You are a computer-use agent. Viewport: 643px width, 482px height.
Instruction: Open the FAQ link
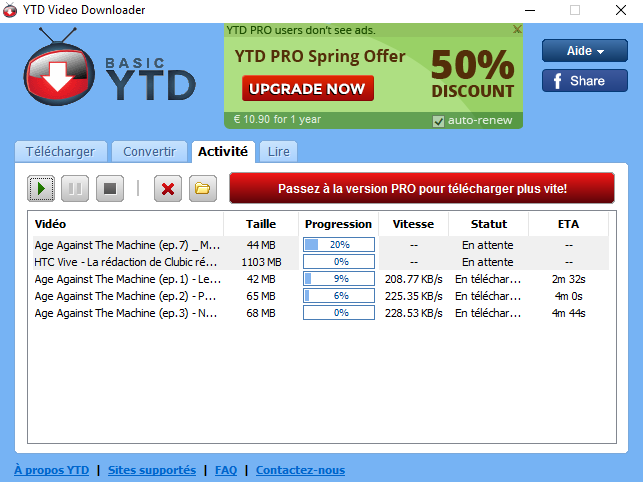[x=226, y=470]
